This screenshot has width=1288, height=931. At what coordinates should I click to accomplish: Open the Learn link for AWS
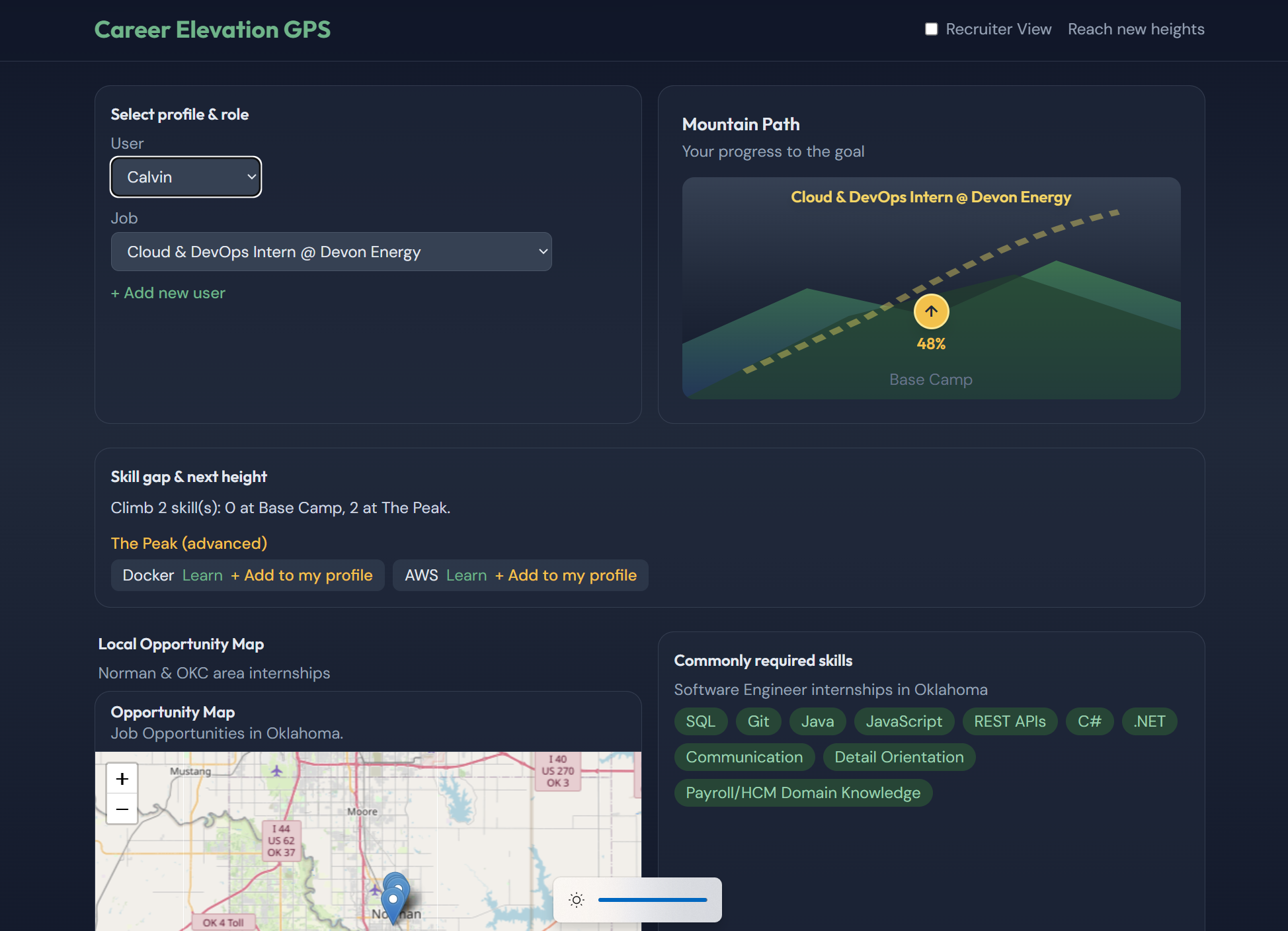click(466, 575)
